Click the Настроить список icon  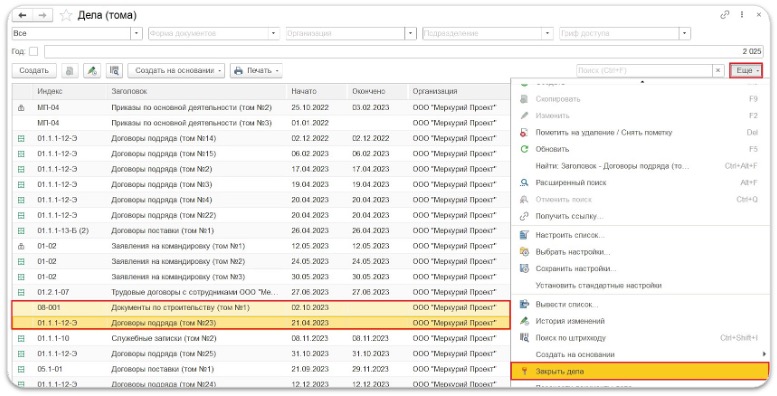tap(524, 235)
